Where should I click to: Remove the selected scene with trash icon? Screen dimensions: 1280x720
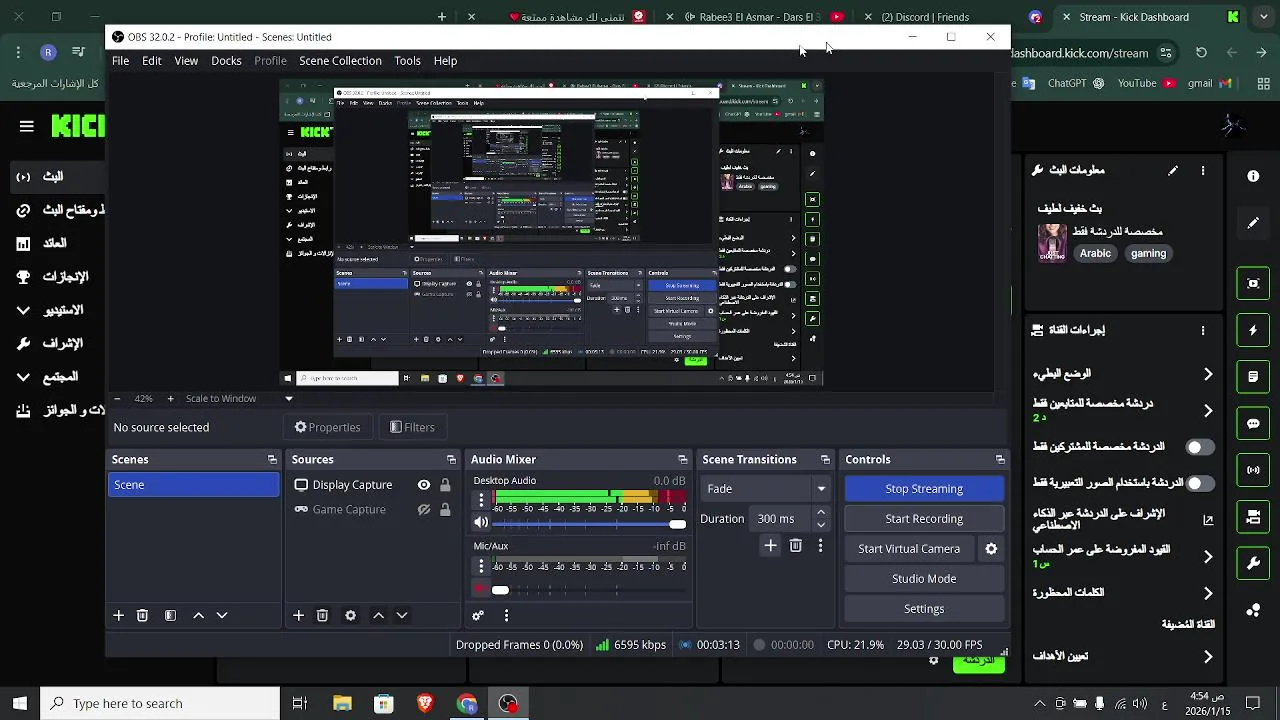coord(142,615)
